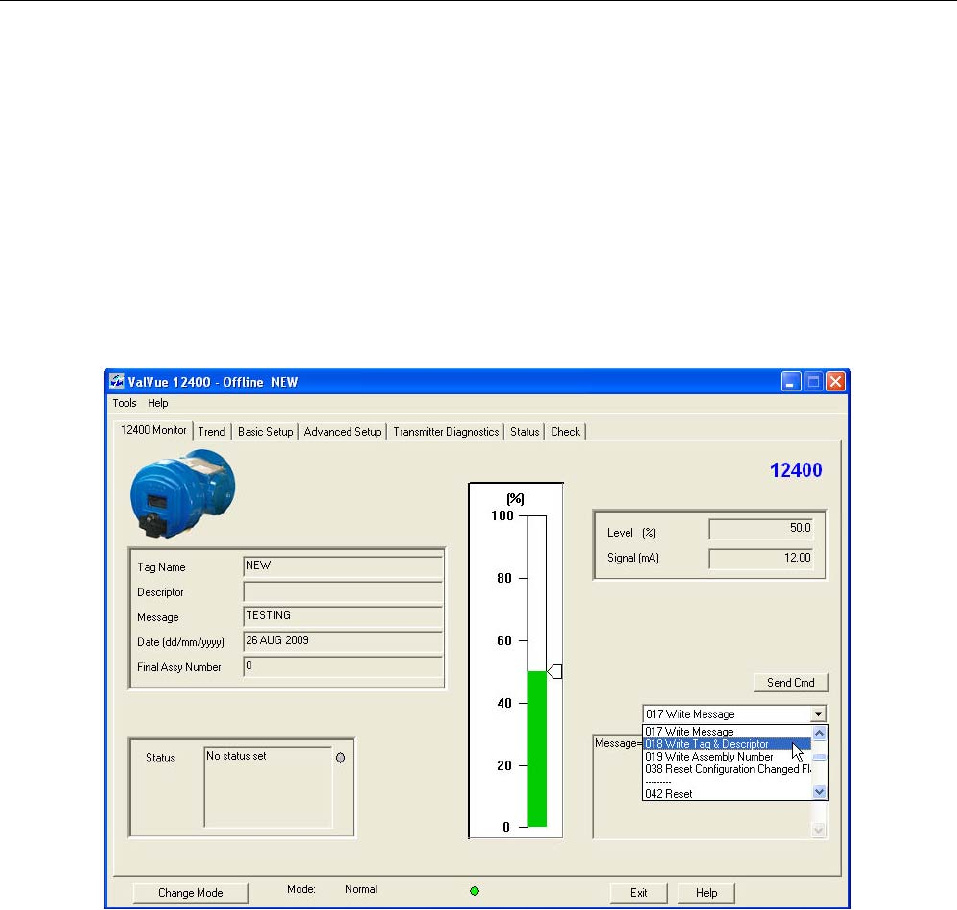Viewport: 957px width, 910px height.
Task: Click the Send Cmd button
Action: point(790,682)
